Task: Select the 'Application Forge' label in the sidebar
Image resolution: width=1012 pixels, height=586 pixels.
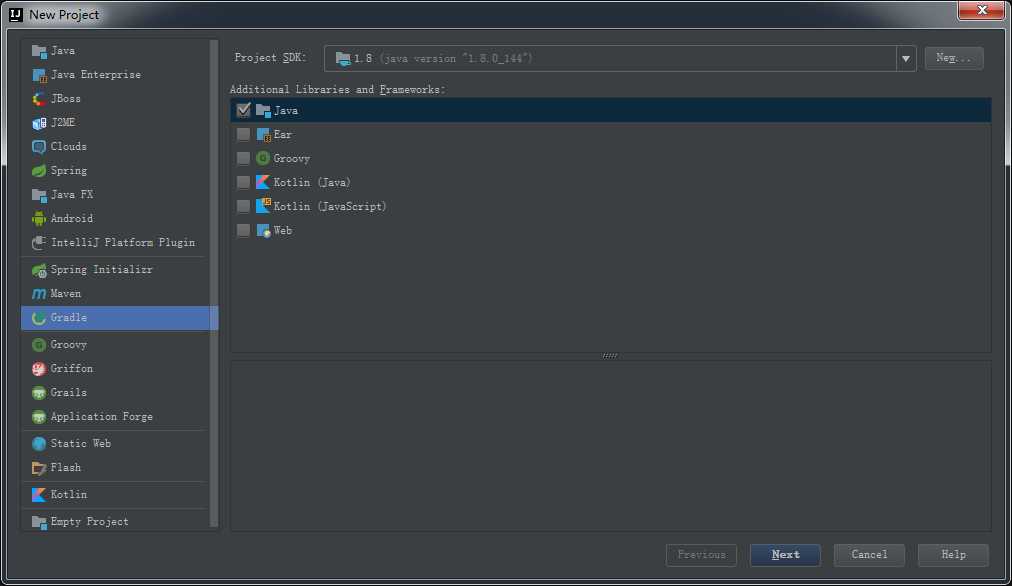Action: pyautogui.click(x=101, y=417)
